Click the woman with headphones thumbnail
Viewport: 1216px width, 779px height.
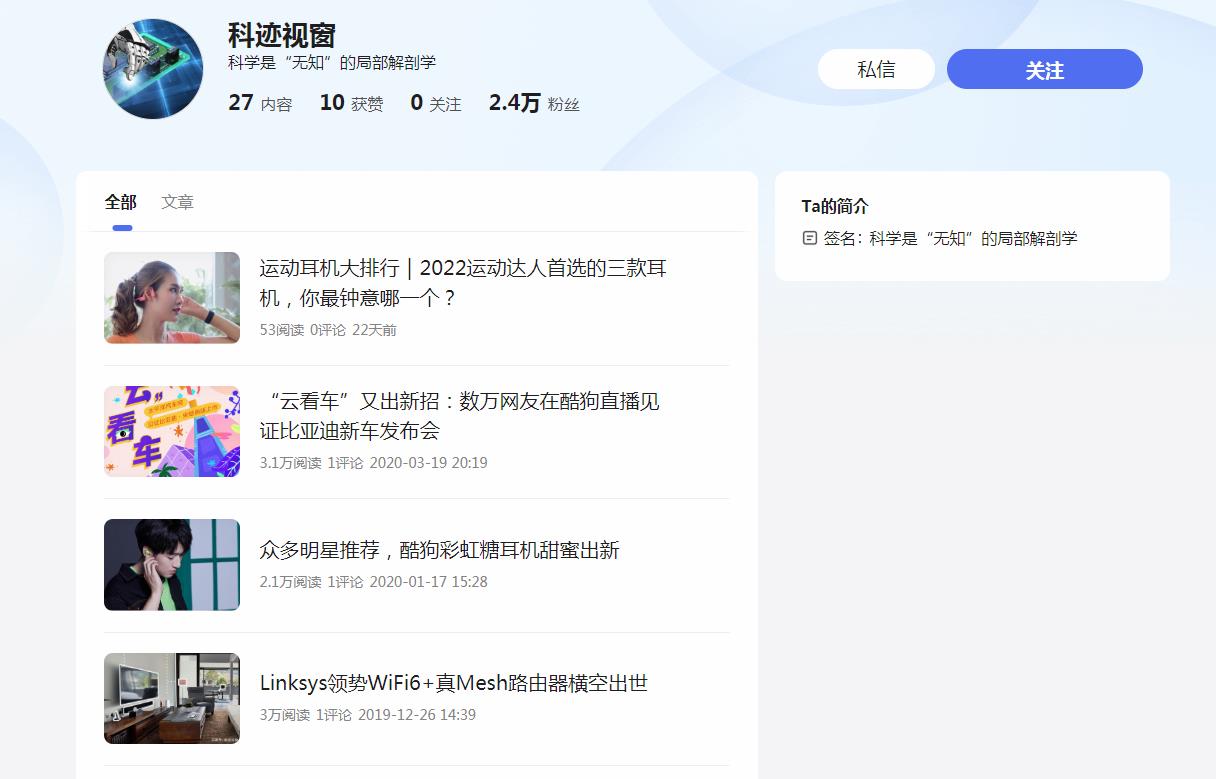[172, 298]
